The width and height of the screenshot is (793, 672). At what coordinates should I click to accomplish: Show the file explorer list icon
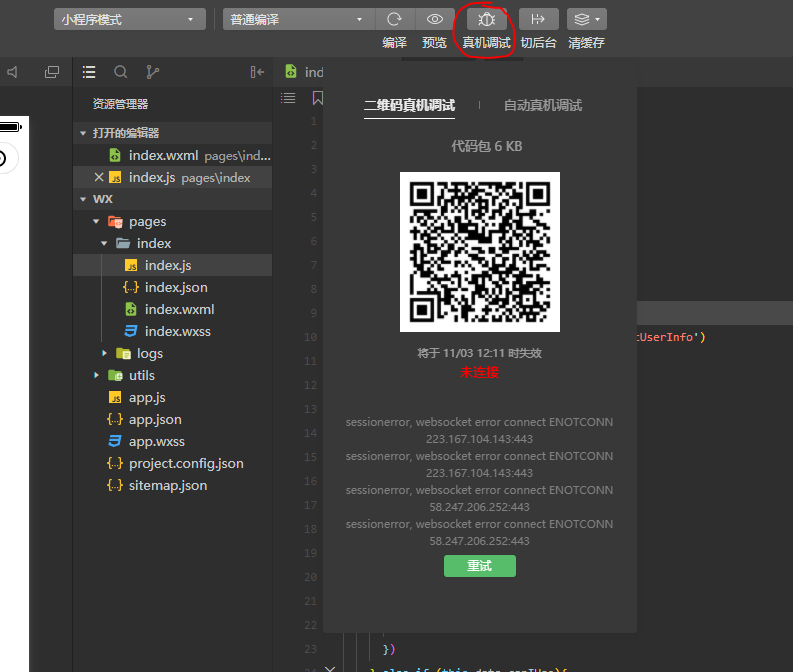[89, 72]
